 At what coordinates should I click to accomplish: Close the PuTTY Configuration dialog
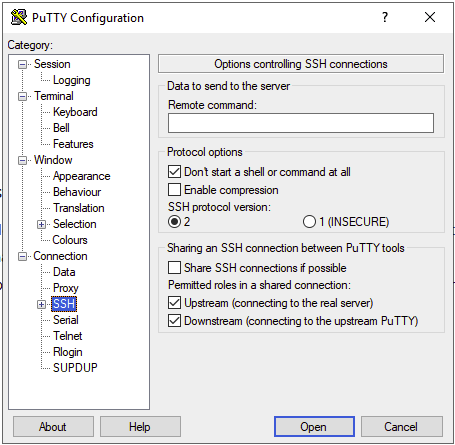tap(430, 17)
